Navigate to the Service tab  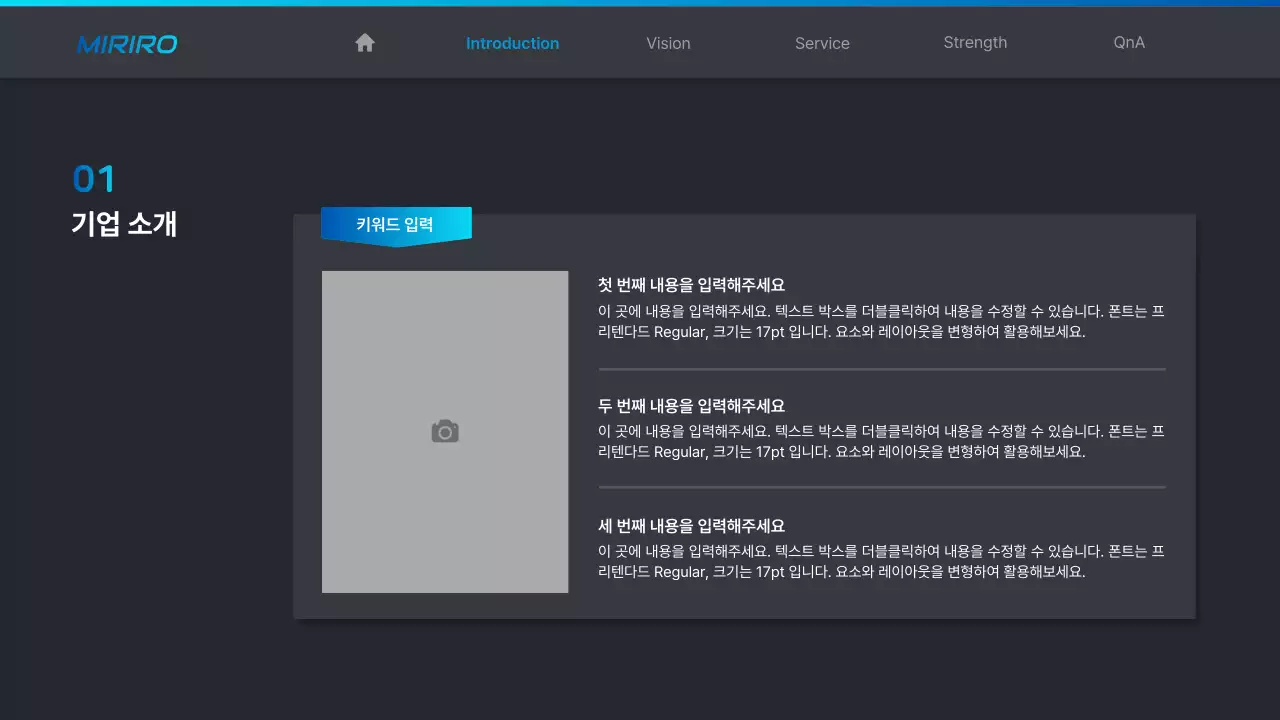point(822,43)
